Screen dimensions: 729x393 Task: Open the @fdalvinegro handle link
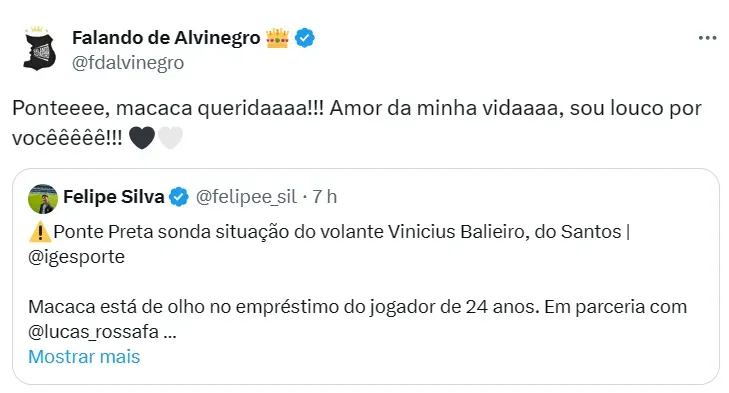[x=128, y=63]
